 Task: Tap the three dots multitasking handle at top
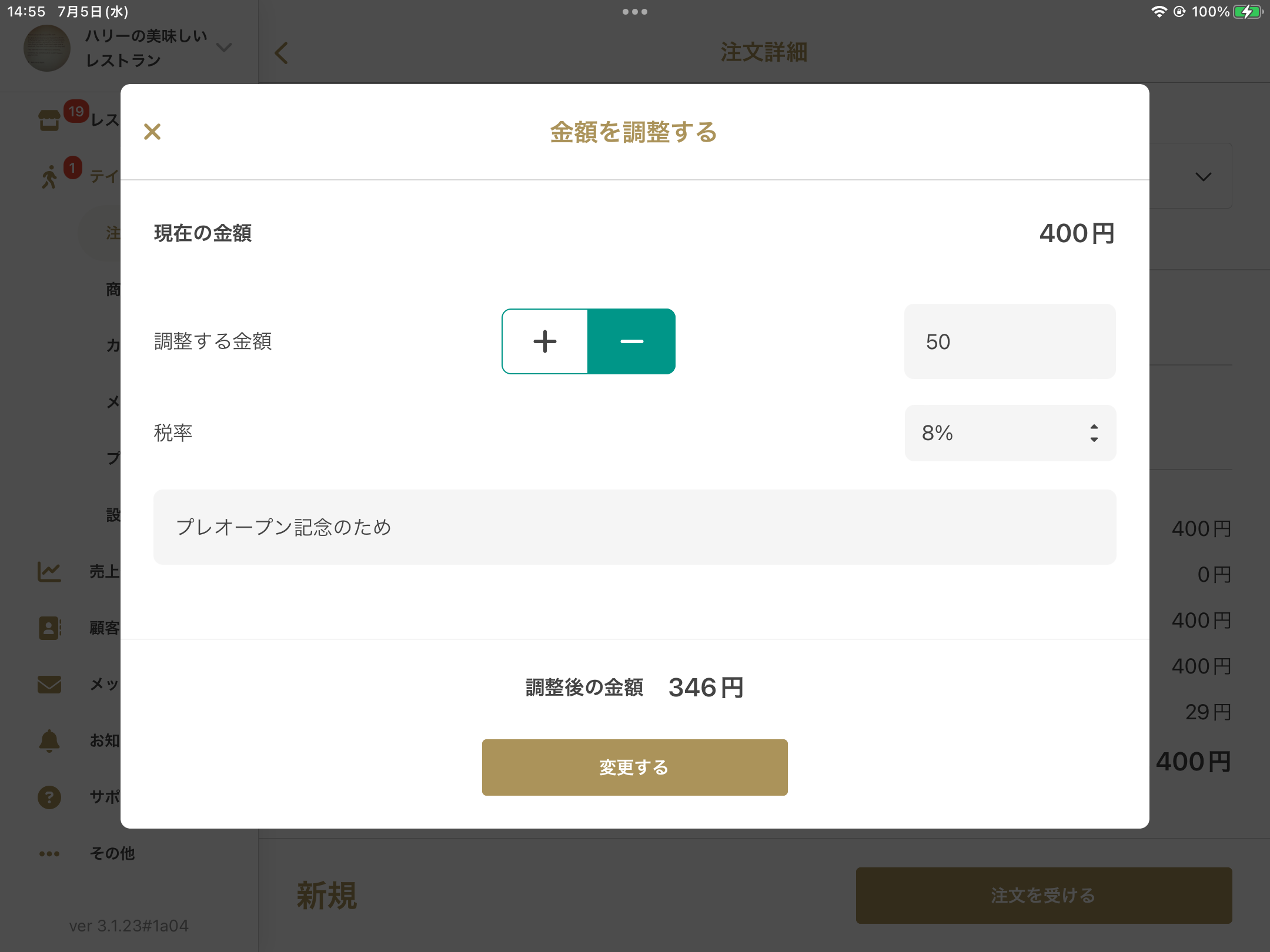pos(634,12)
